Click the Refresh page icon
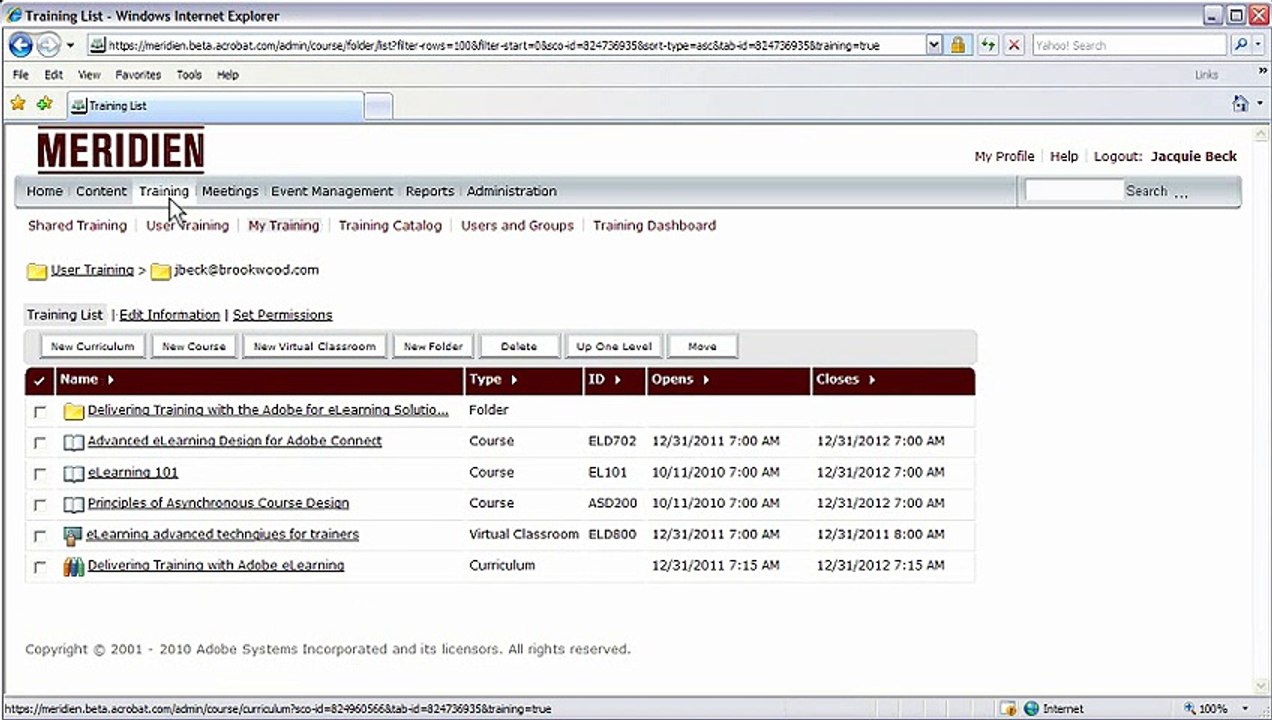 click(x=988, y=45)
